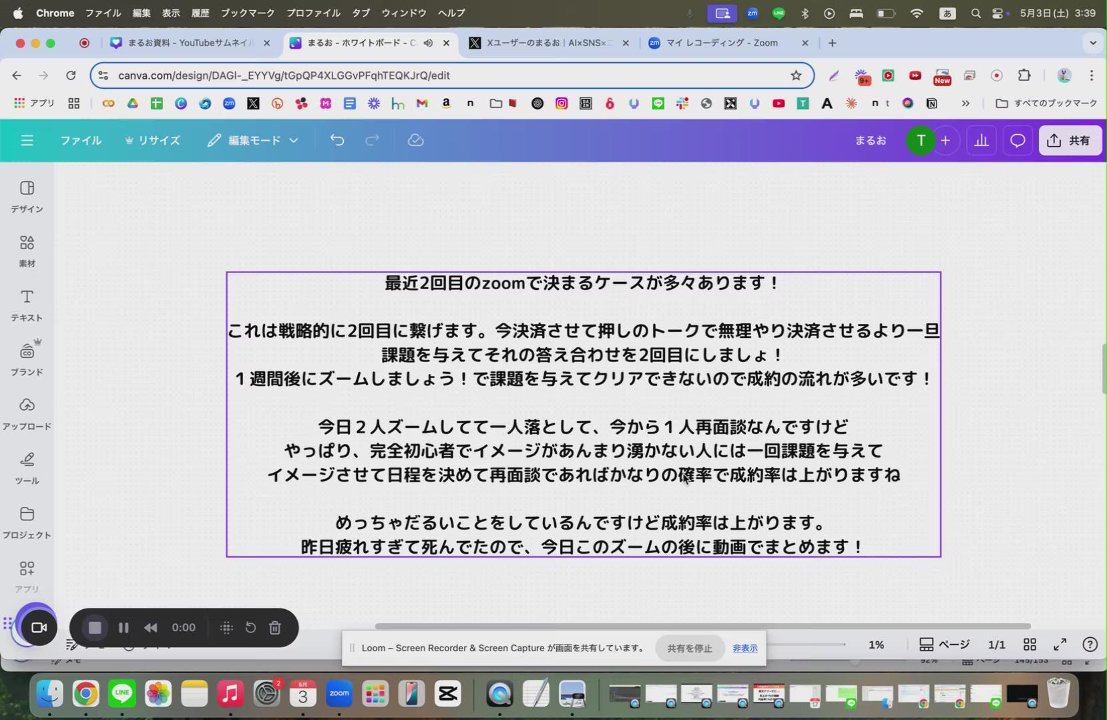Open Spotlight search in menu bar

(976, 13)
